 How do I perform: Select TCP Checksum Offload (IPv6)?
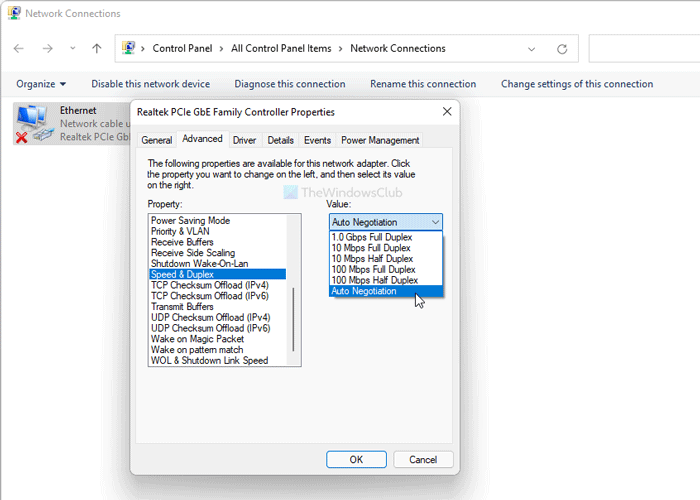217,296
